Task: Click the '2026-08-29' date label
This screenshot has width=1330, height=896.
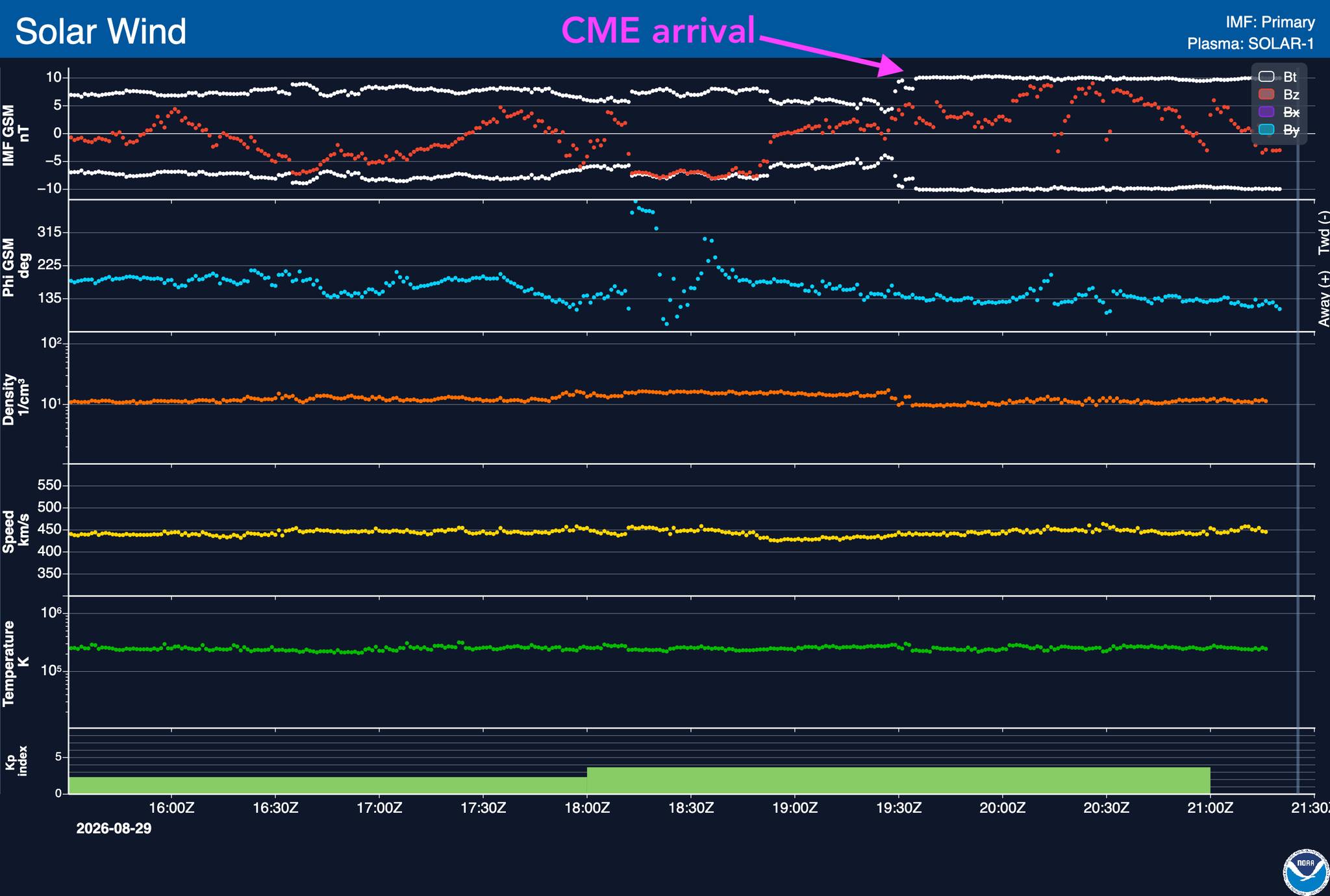Action: 114,828
